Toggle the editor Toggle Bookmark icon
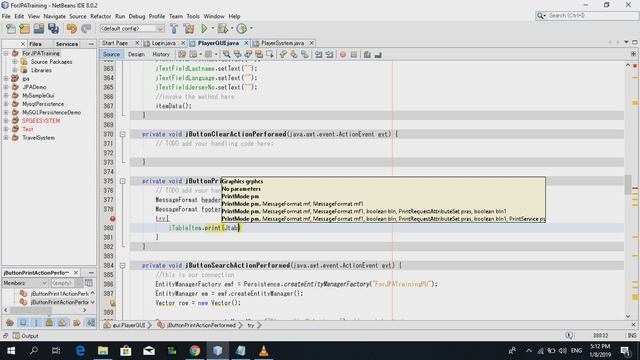This screenshot has height=360, width=640. pyautogui.click(x=304, y=54)
